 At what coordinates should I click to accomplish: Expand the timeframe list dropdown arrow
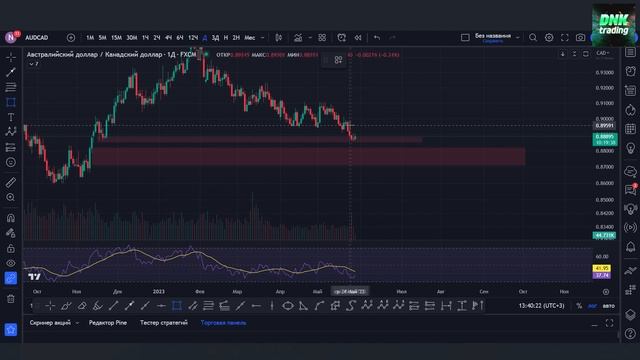262,38
